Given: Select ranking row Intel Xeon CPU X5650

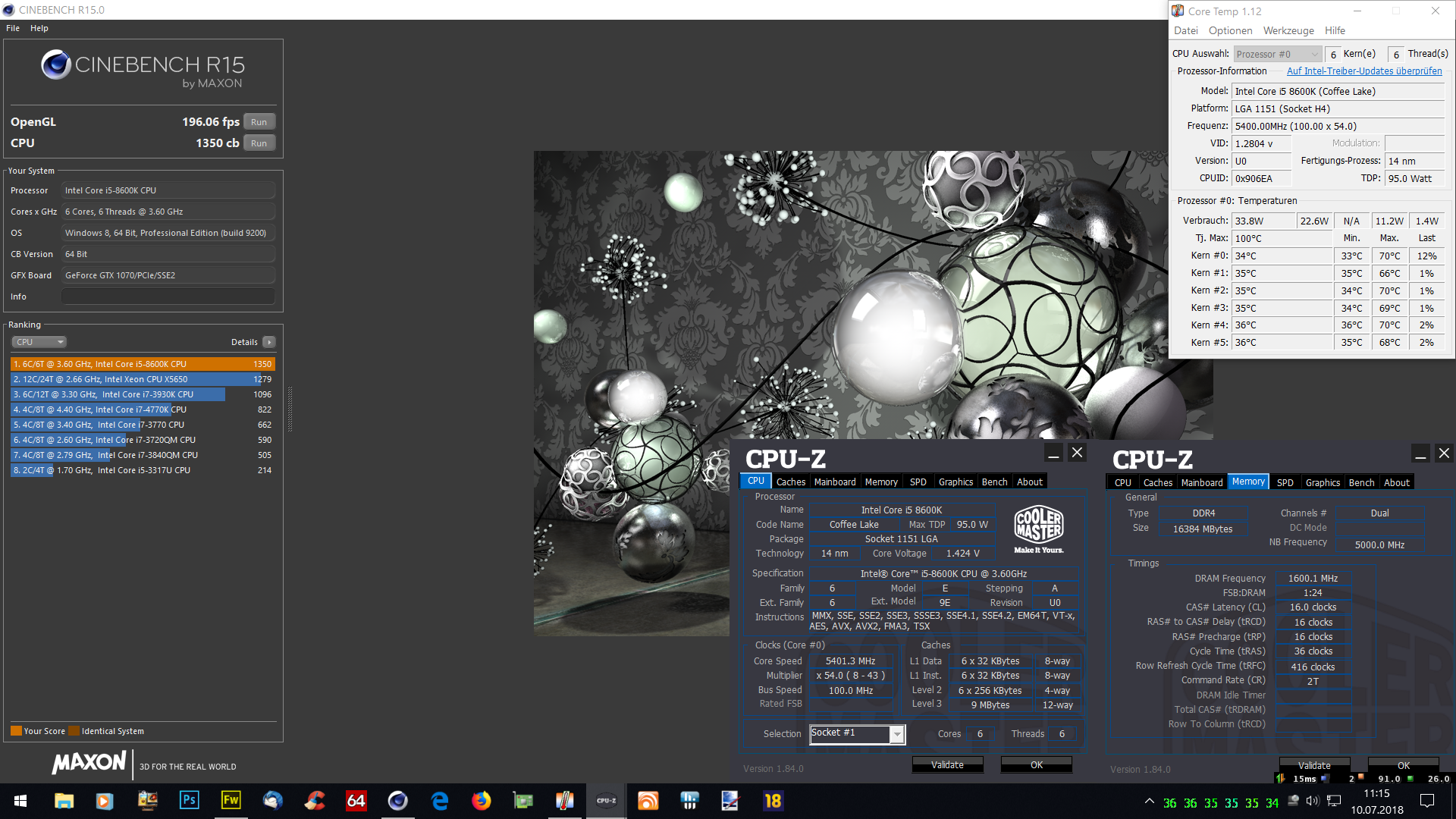Looking at the screenshot, I should click(x=143, y=379).
